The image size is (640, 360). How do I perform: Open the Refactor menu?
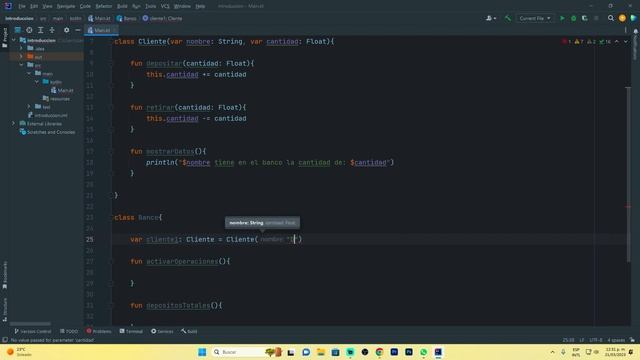click(104, 6)
